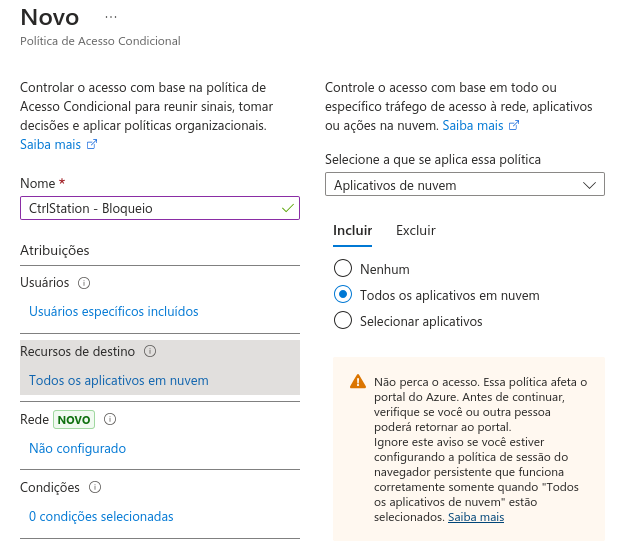The width and height of the screenshot is (637, 554).
Task: Choose the Selecionar aplicativos radio option
Action: (x=343, y=321)
